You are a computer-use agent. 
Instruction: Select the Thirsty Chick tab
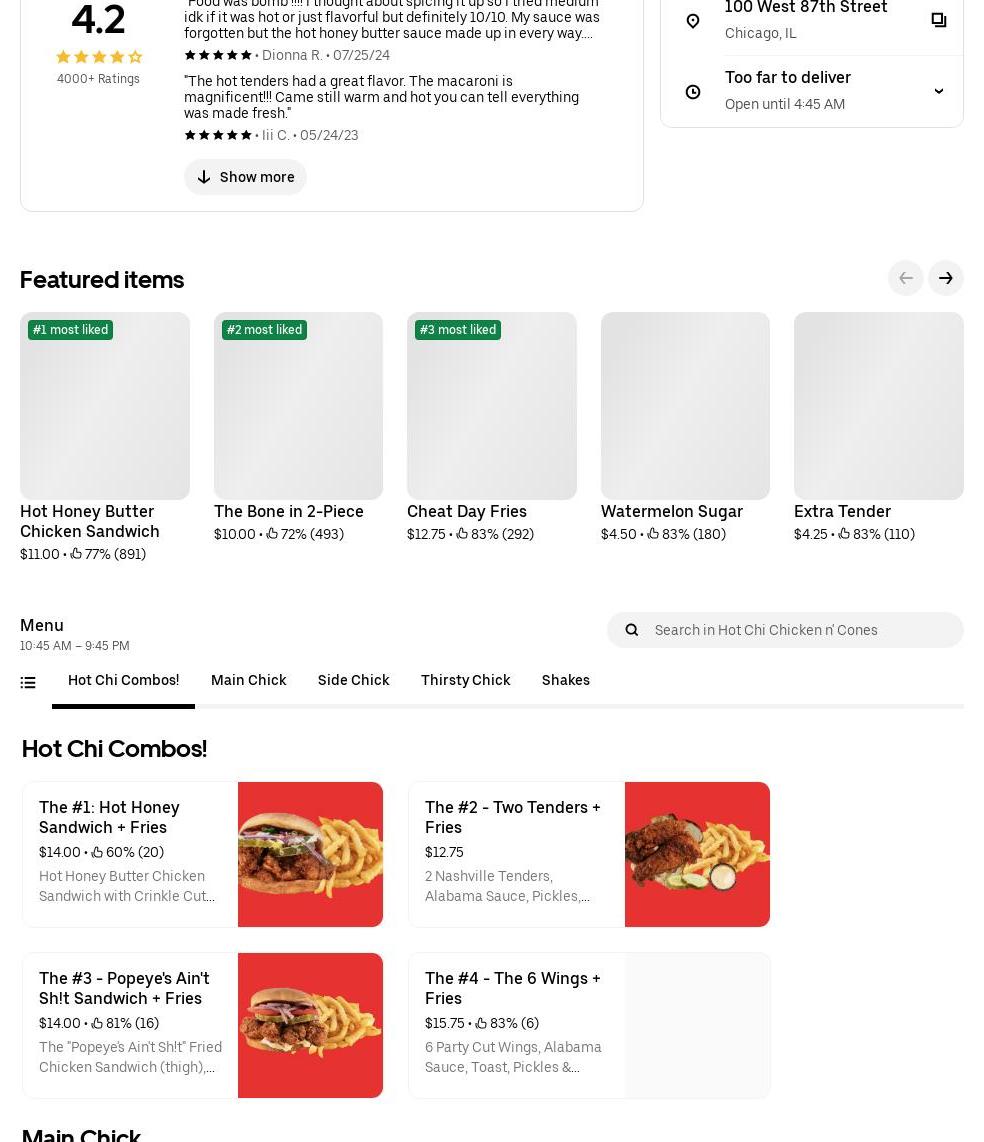[x=465, y=680]
